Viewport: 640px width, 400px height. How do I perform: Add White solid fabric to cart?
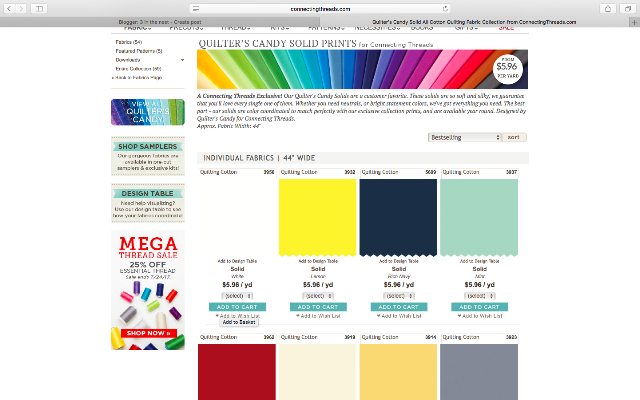(237, 307)
